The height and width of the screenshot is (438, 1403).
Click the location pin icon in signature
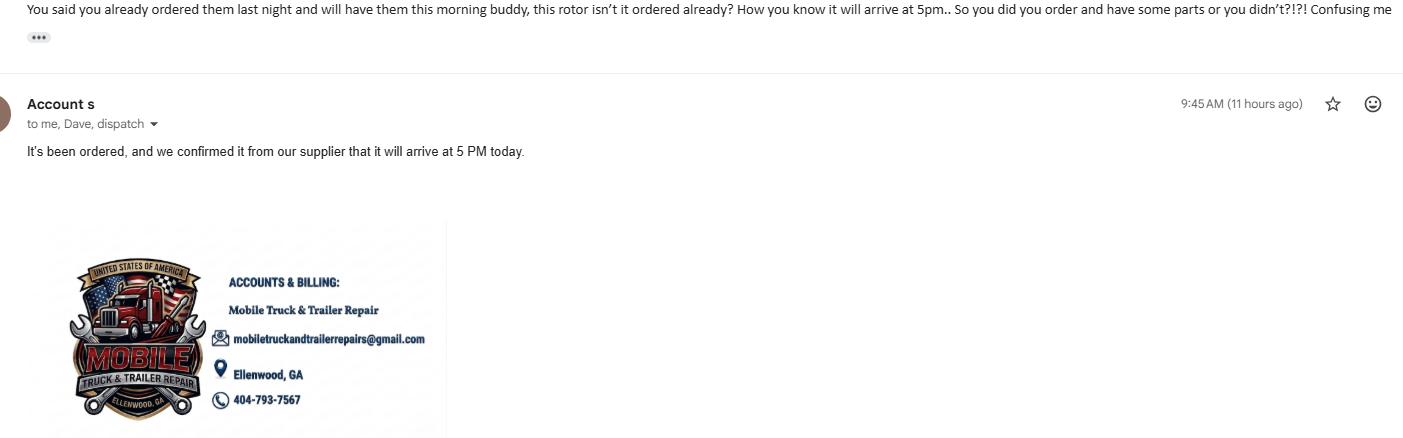coord(221,369)
